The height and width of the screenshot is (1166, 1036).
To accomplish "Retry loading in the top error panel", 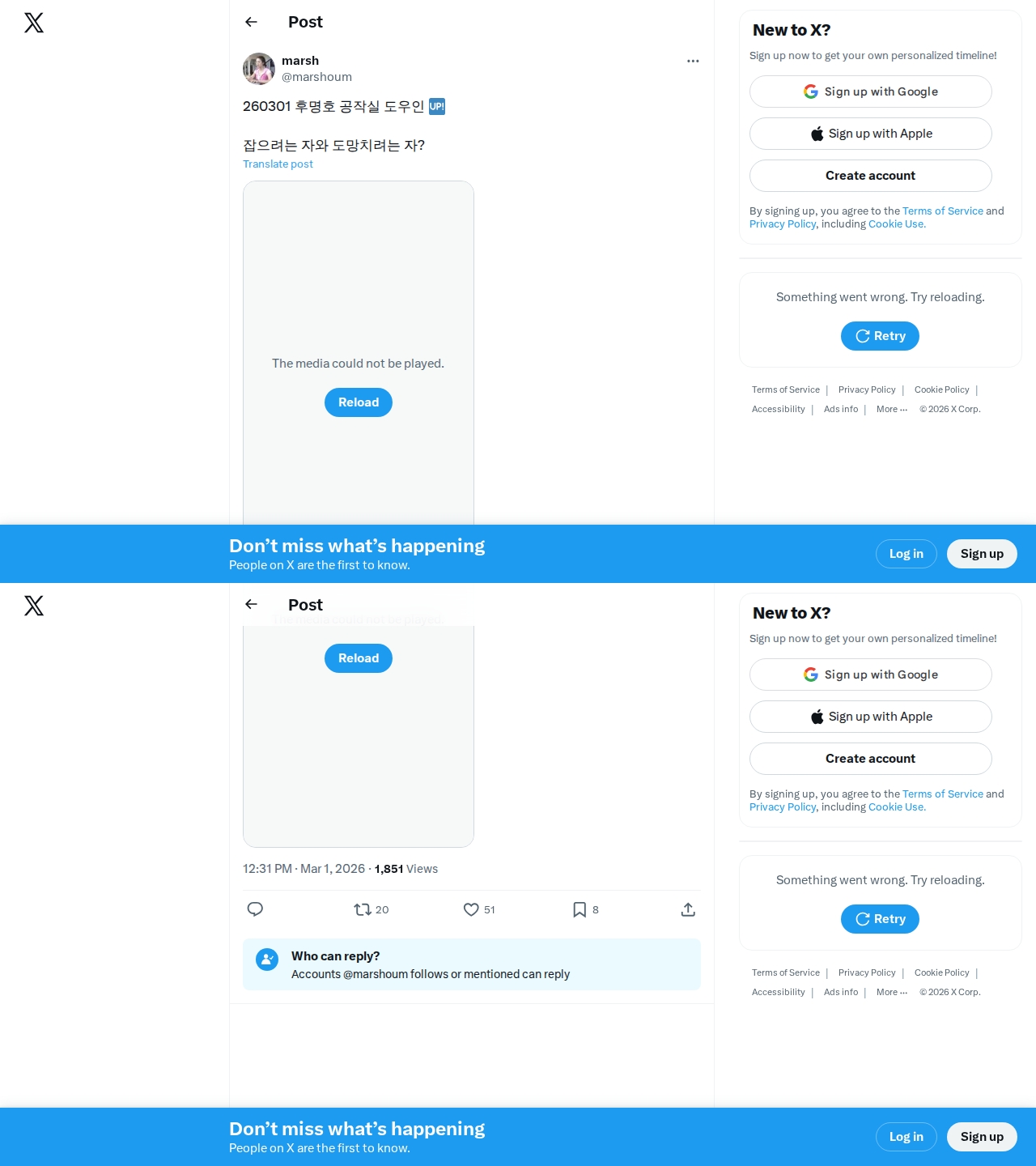I will (880, 336).
